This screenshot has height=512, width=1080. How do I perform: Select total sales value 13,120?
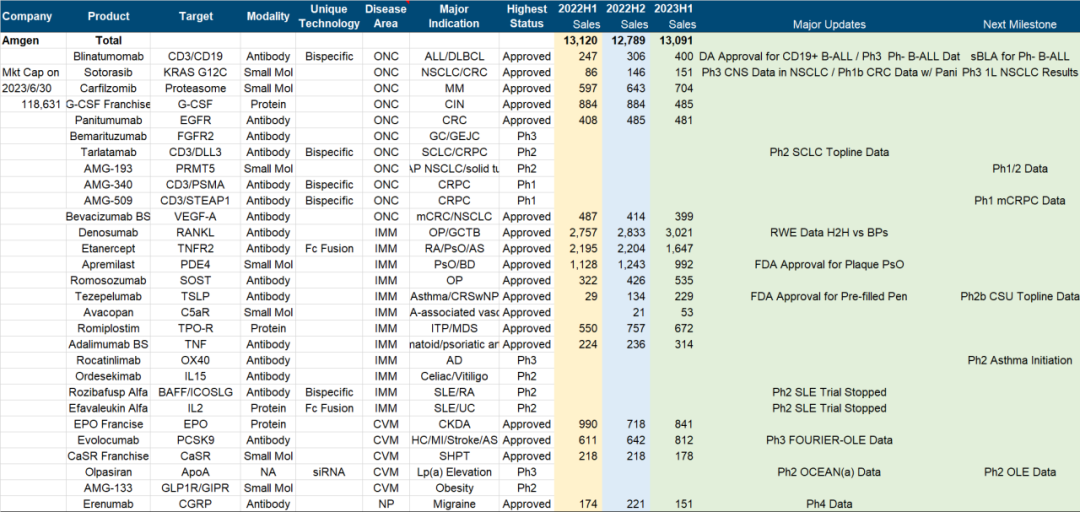[581, 40]
